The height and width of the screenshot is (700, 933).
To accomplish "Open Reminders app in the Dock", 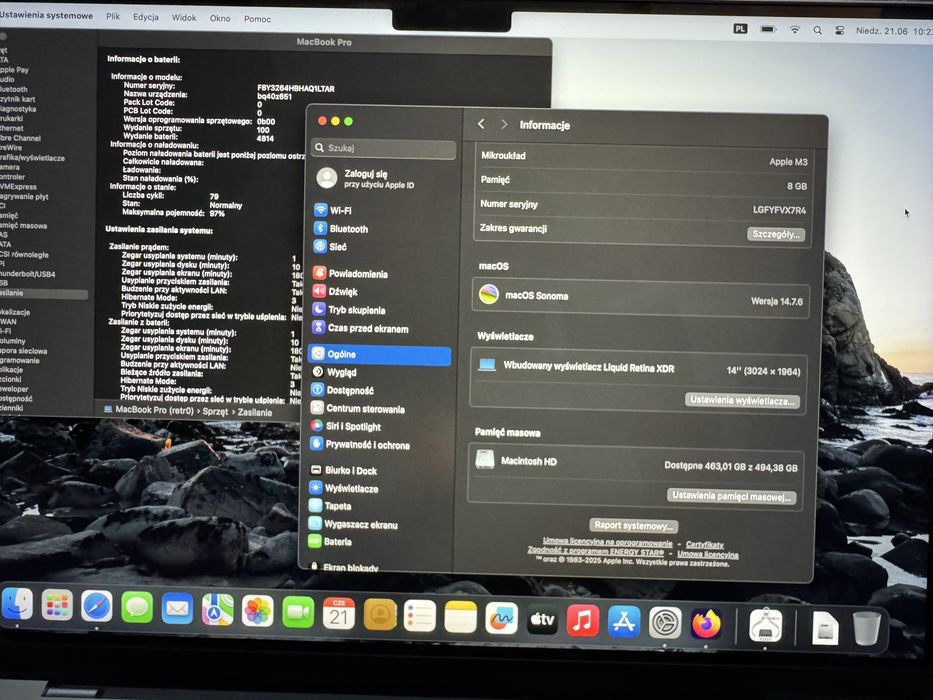I will coord(419,615).
